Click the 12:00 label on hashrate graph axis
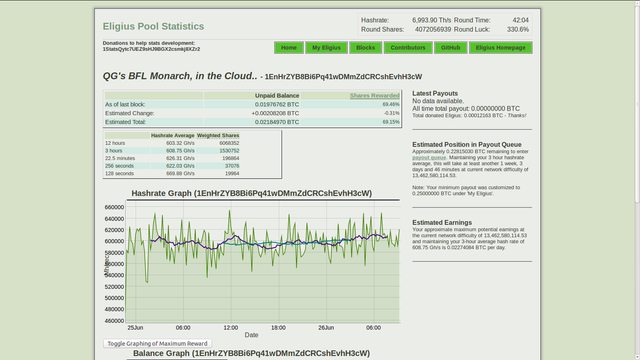Image resolution: width=640 pixels, height=360 pixels. (231, 328)
